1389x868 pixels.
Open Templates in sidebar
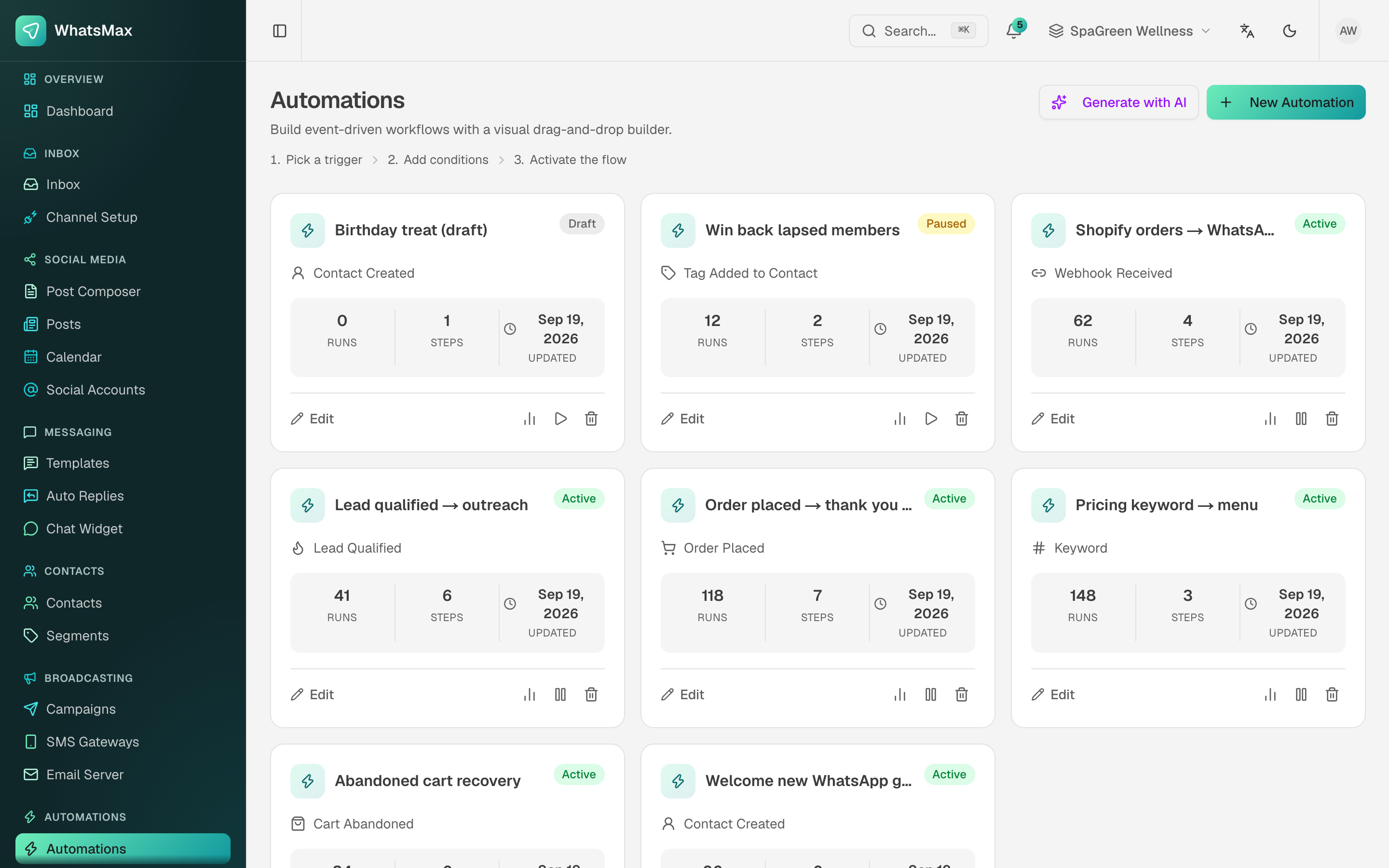click(123, 463)
